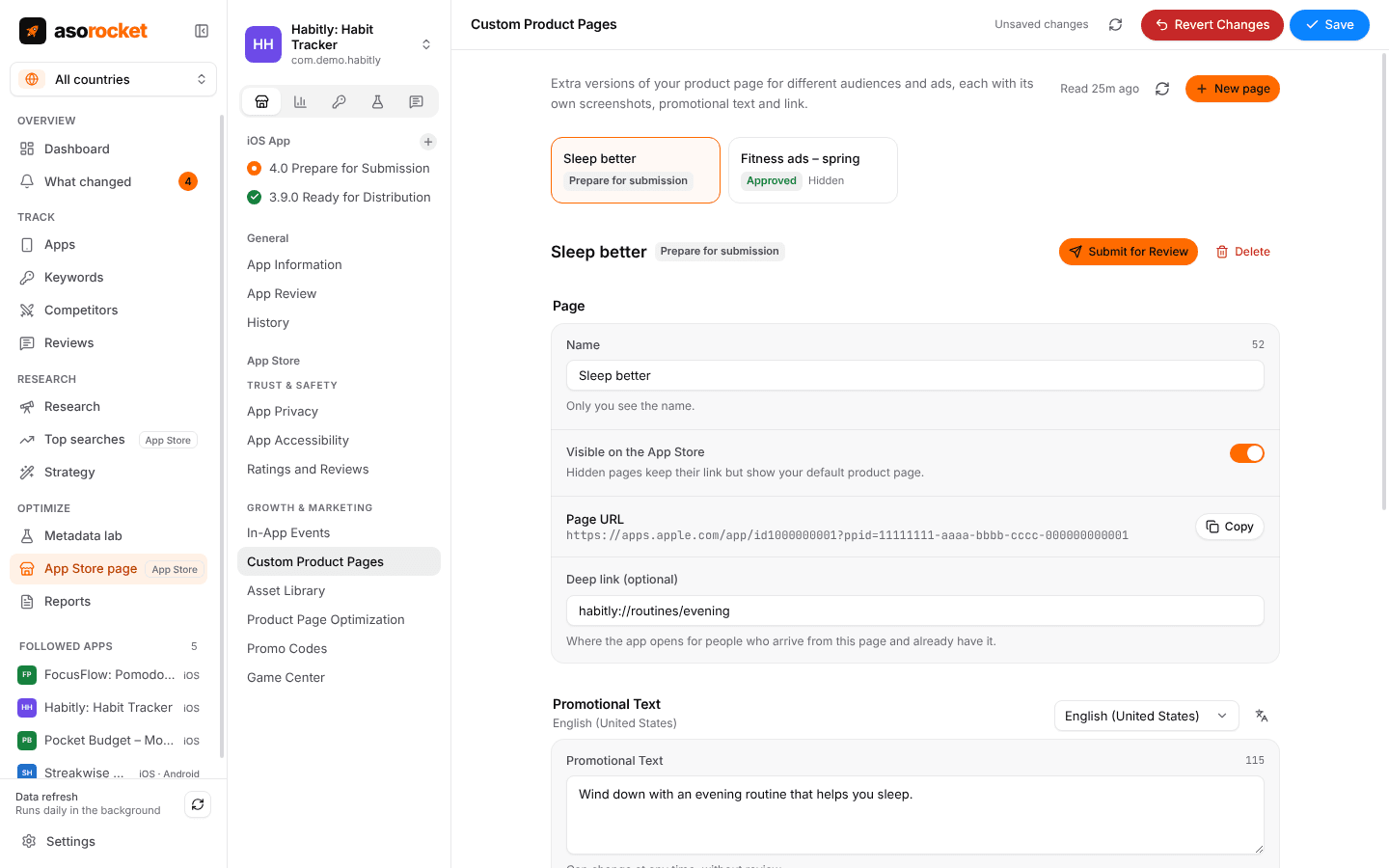Open Research page

(x=108, y=407)
